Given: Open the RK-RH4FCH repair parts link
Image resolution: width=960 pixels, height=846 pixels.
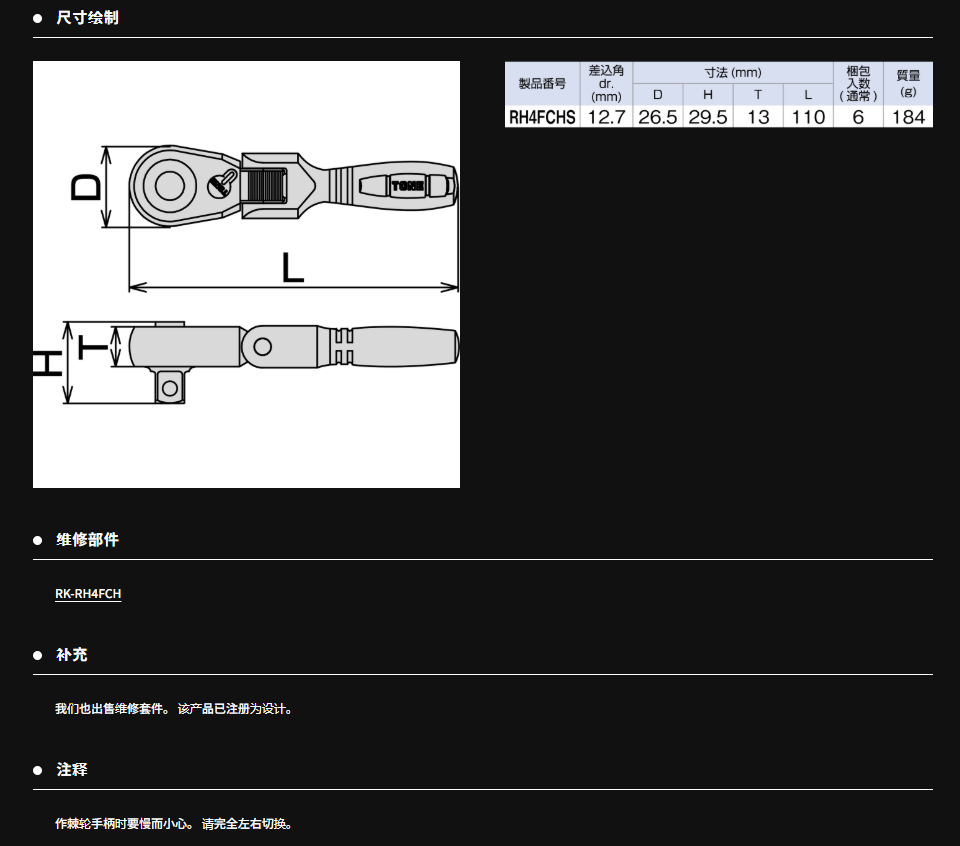Looking at the screenshot, I should pyautogui.click(x=88, y=594).
